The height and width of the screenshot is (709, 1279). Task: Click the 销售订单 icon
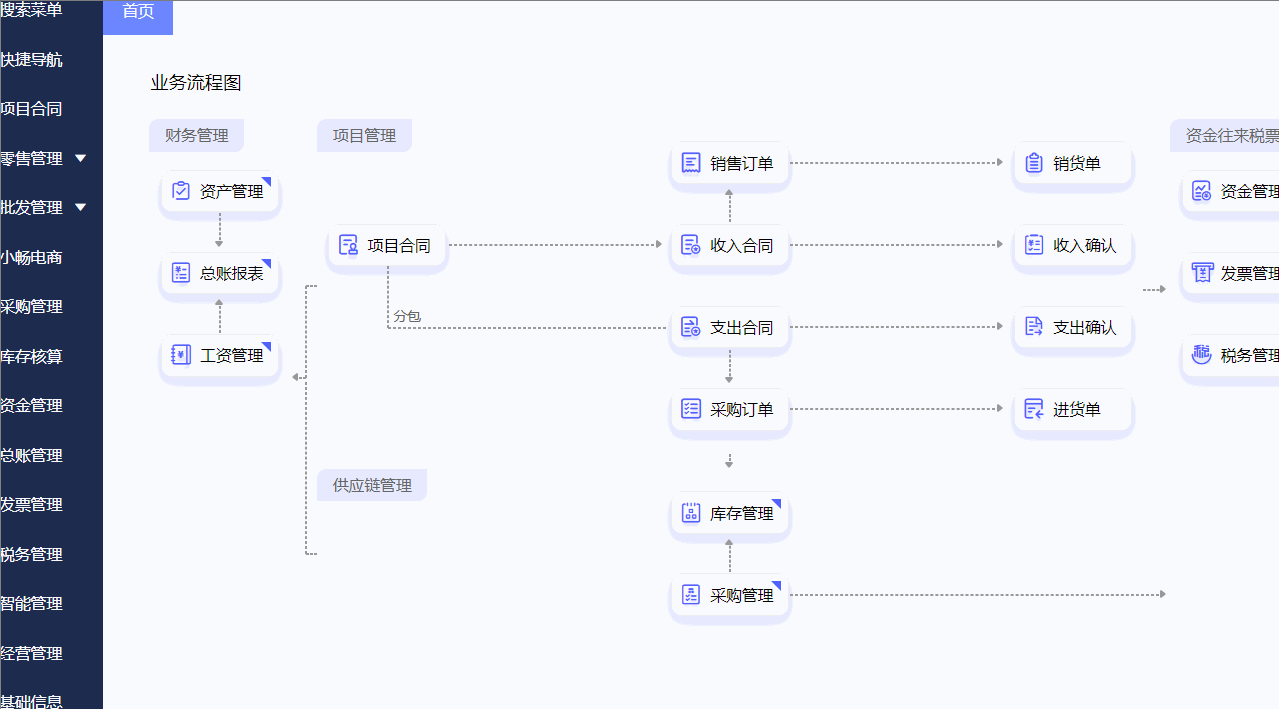click(691, 163)
